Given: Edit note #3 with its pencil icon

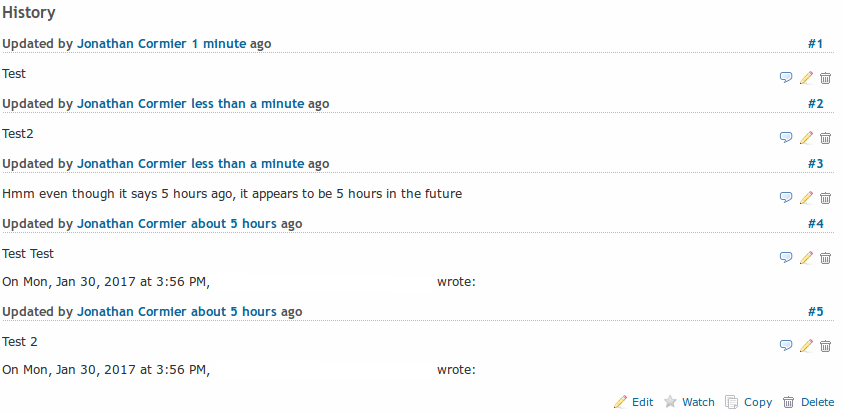Looking at the screenshot, I should click(806, 197).
